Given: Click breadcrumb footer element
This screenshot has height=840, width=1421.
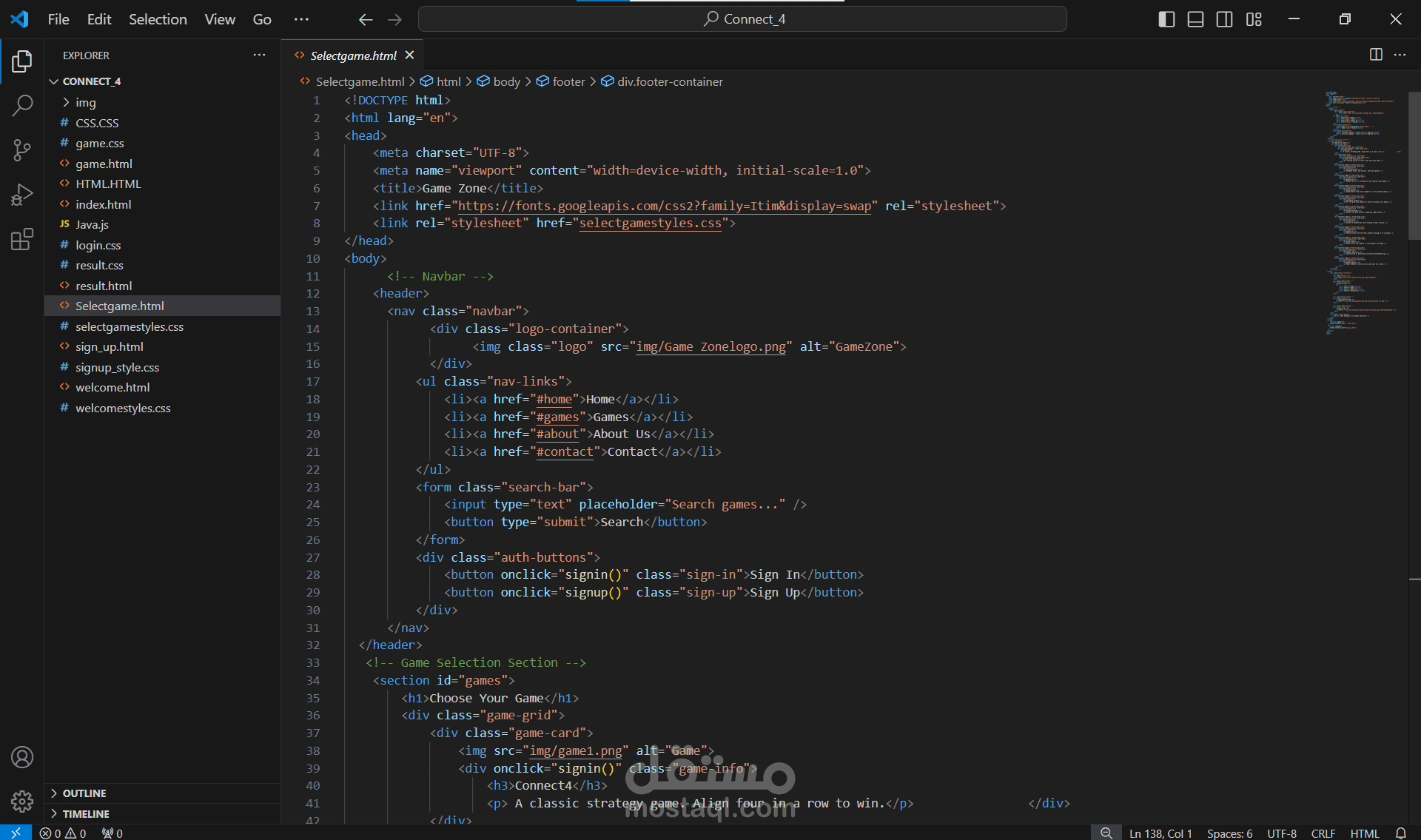Looking at the screenshot, I should click(561, 81).
